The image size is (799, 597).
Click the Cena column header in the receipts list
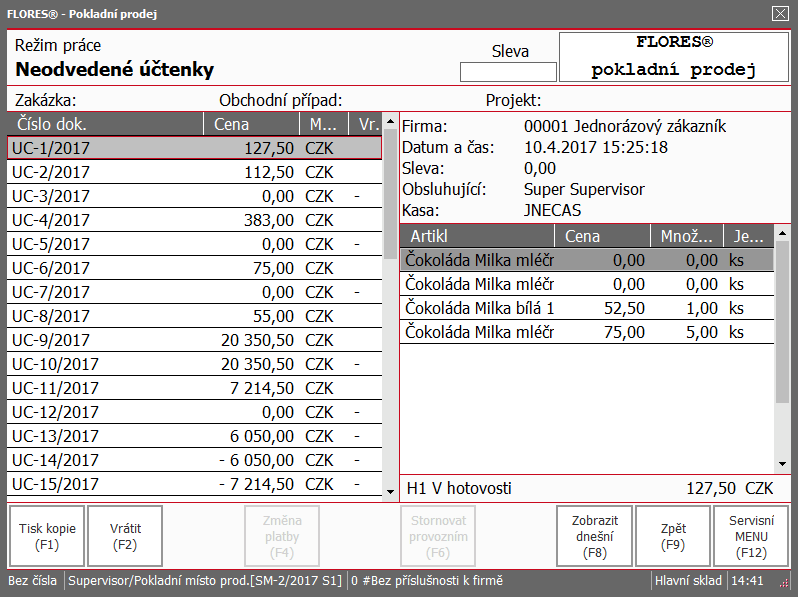251,124
